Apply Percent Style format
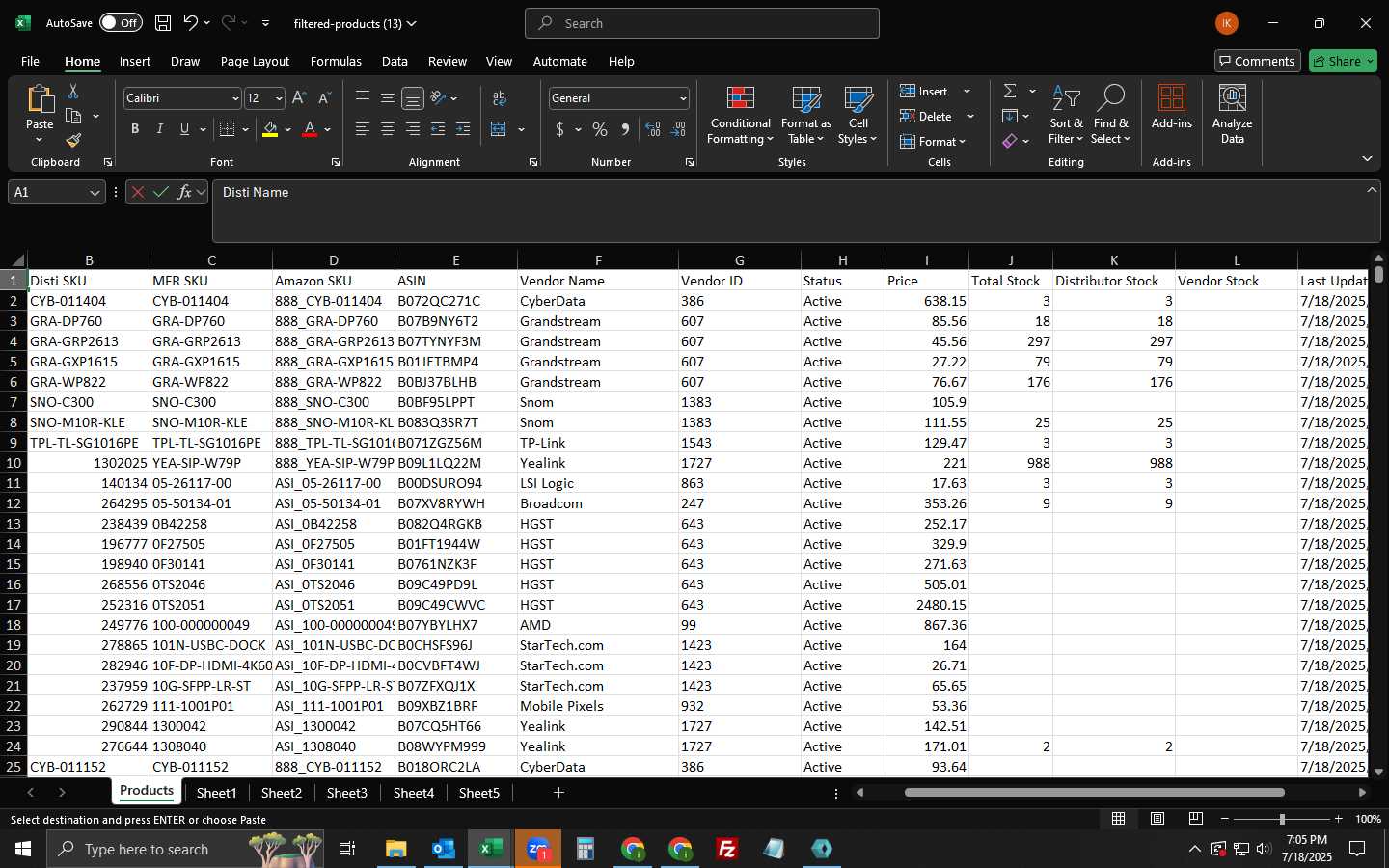Viewport: 1389px width, 868px height. (x=600, y=129)
